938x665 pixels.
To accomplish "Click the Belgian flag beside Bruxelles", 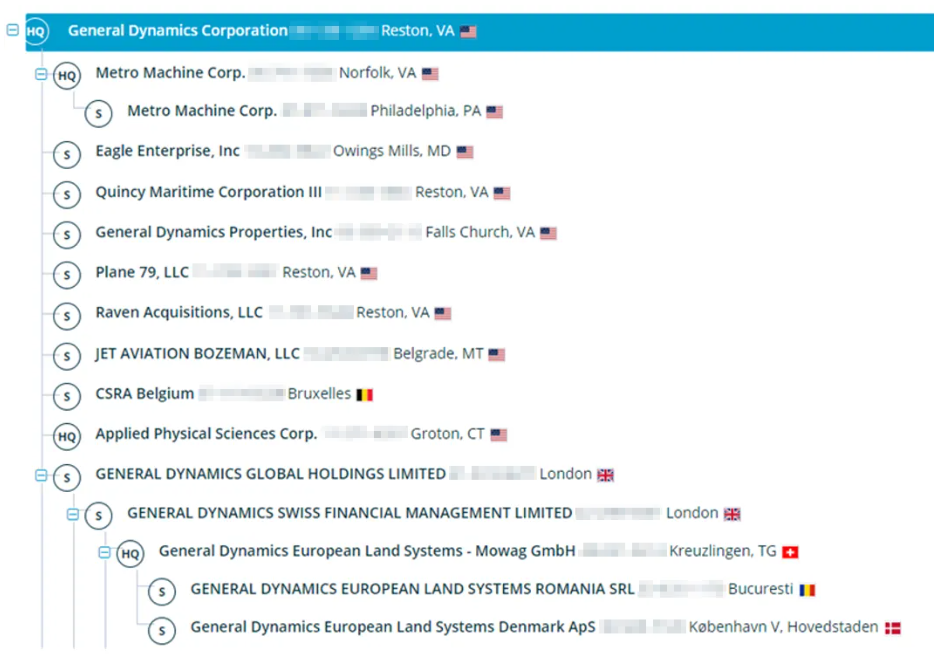I will tap(364, 395).
